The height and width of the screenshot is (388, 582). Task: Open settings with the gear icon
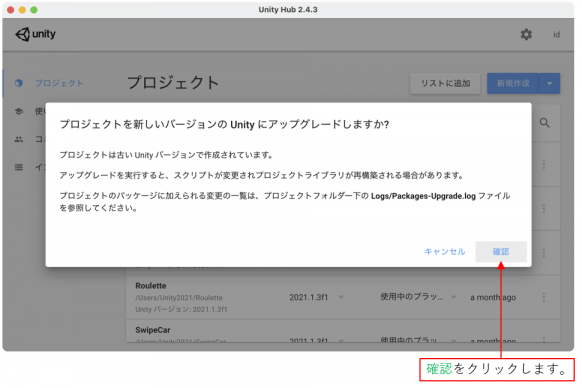[526, 35]
